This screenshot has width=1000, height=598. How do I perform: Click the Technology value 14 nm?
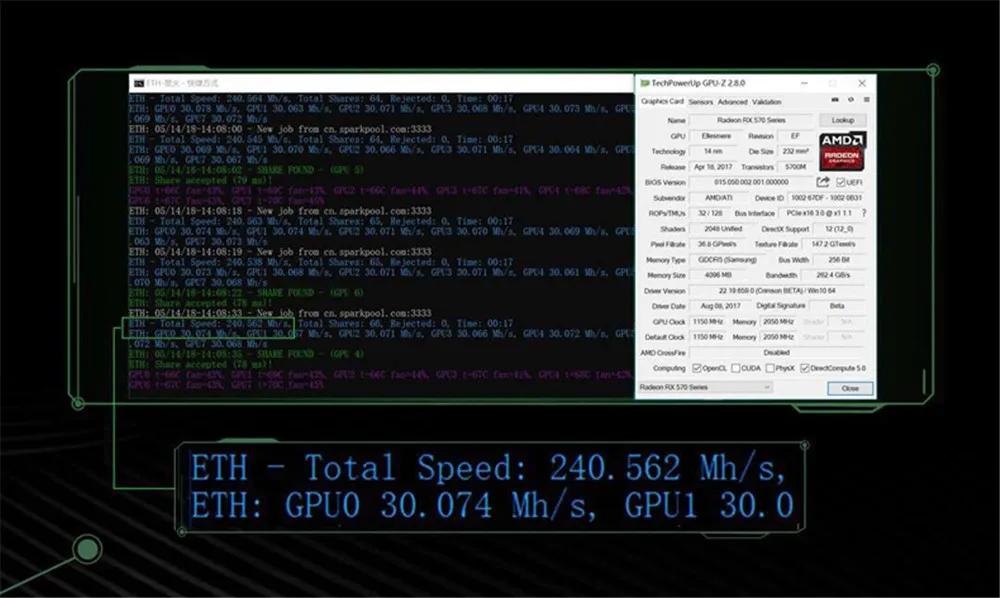[x=713, y=151]
